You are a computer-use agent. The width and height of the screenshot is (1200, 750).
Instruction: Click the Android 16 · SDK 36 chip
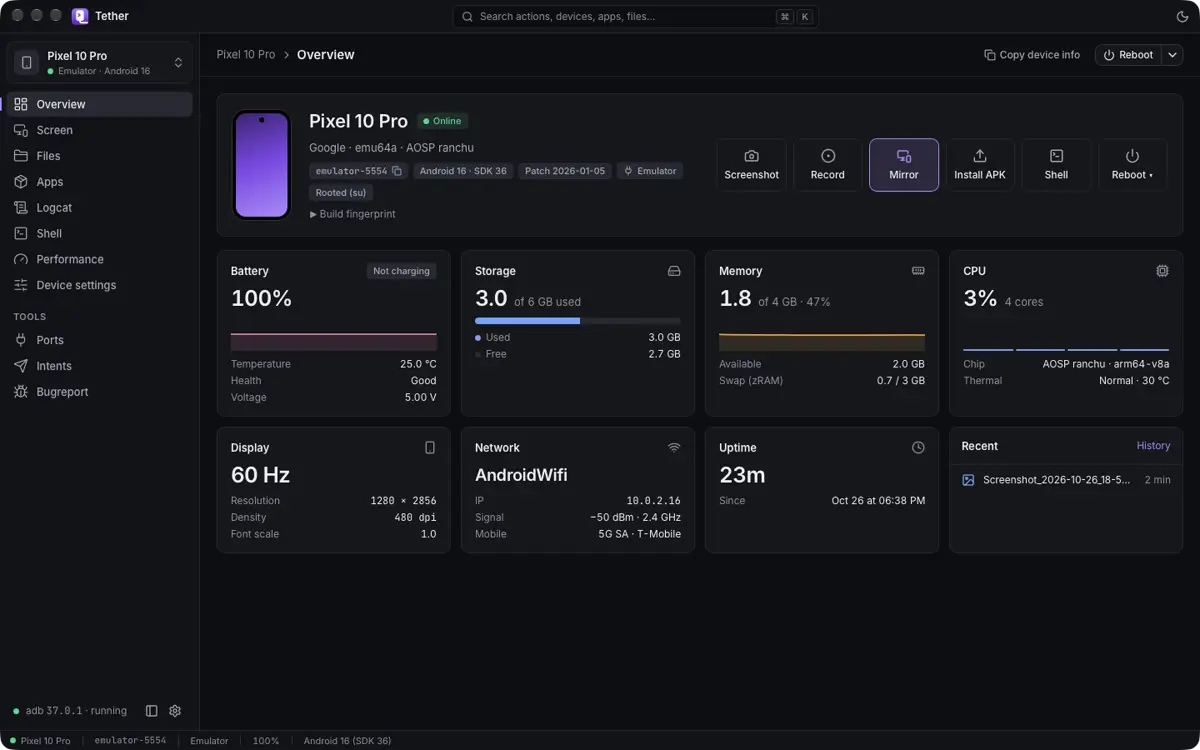click(463, 171)
